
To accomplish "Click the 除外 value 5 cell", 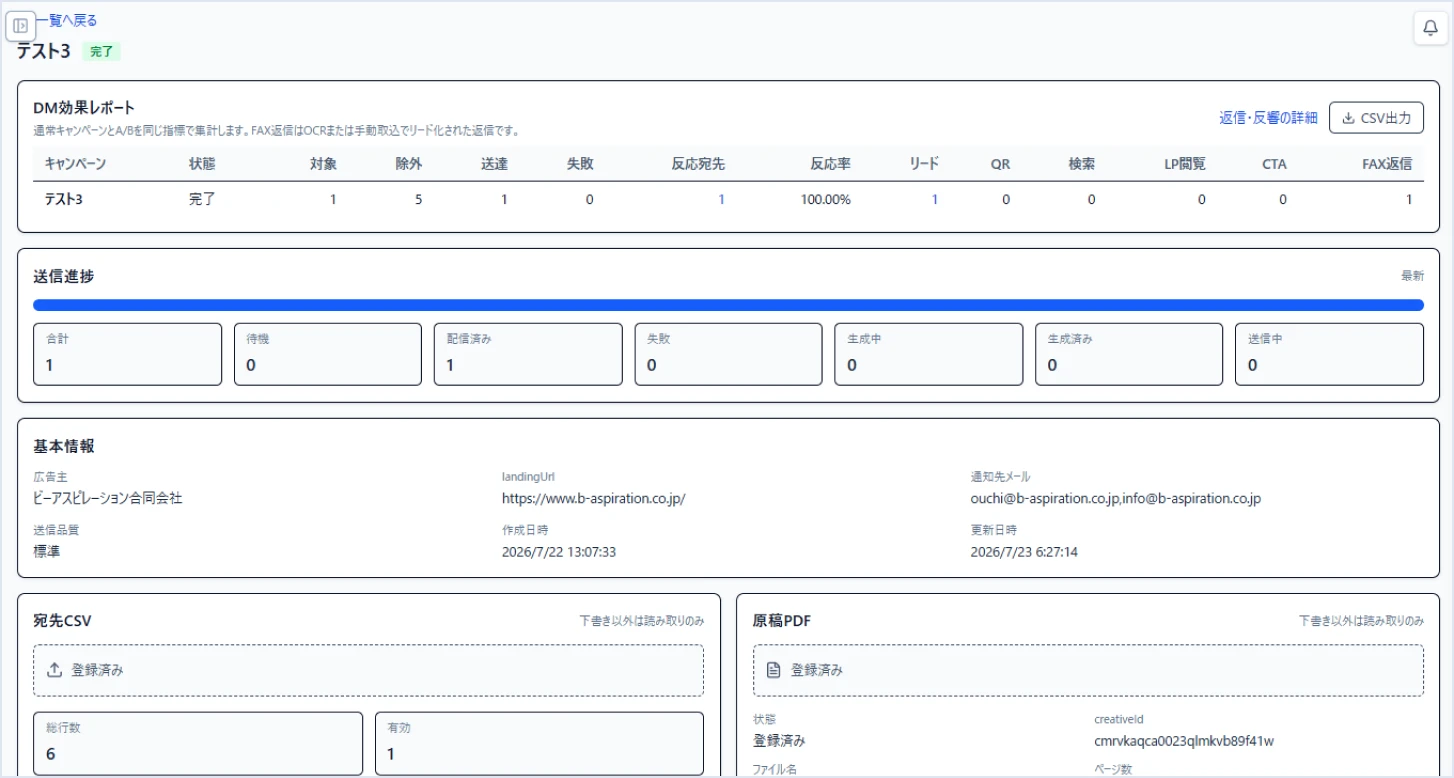I will (x=418, y=199).
